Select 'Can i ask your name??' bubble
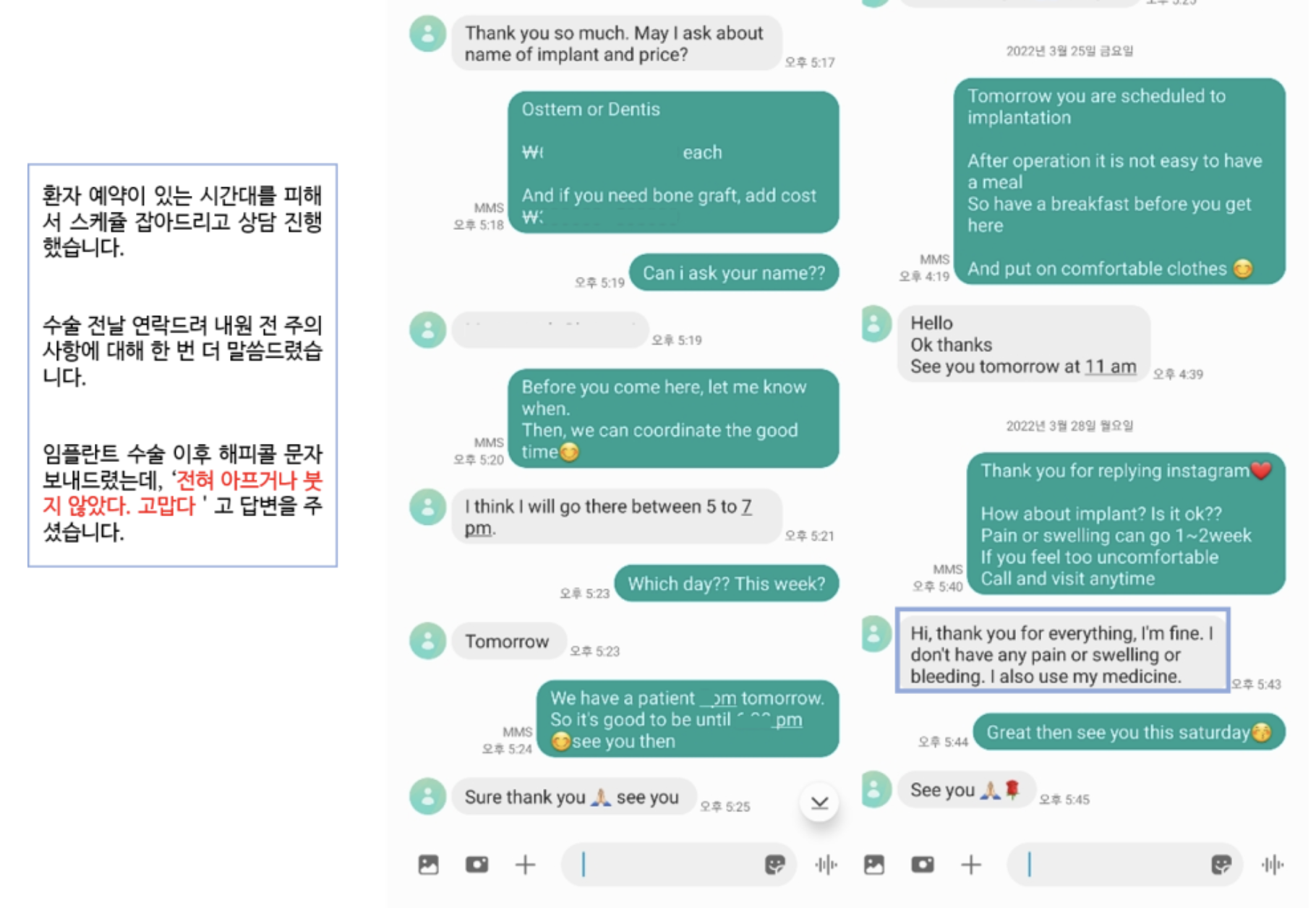 tap(734, 273)
